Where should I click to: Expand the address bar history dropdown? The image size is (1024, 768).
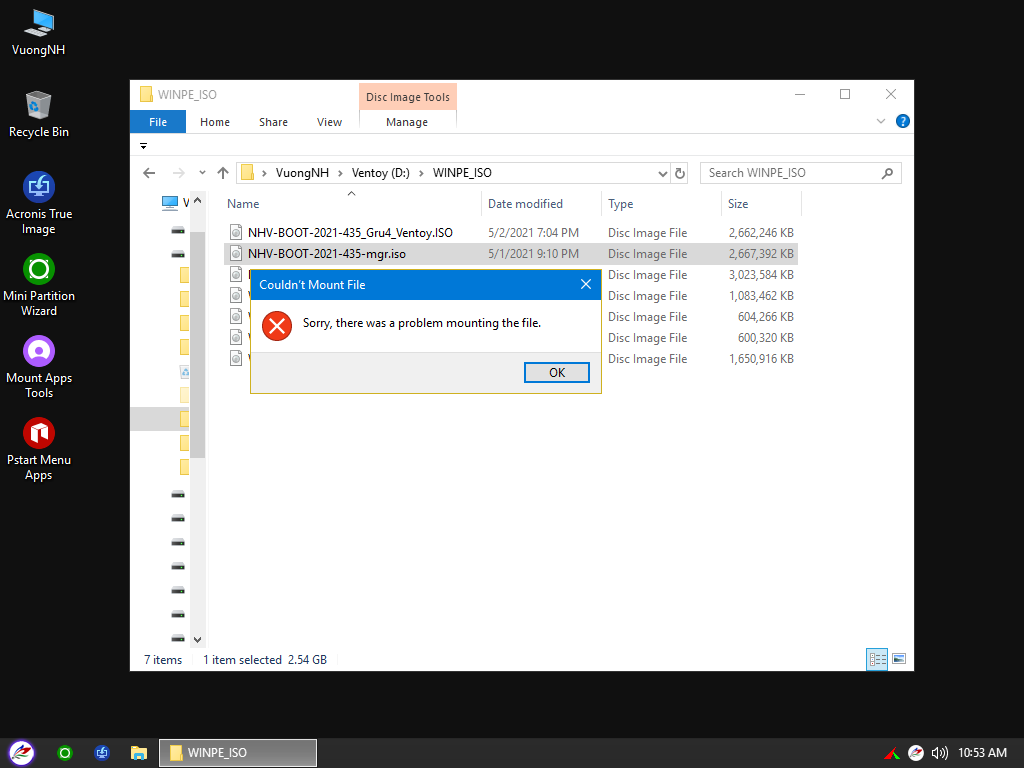click(663, 174)
